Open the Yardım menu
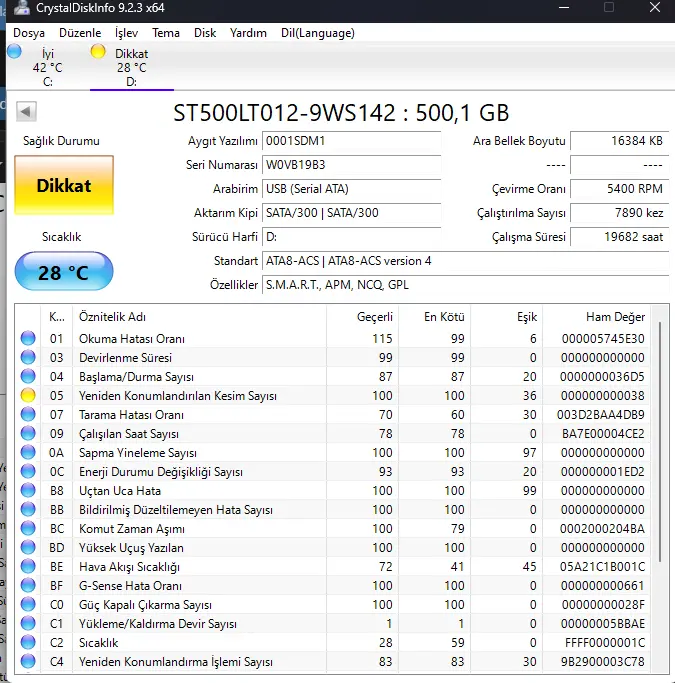675x683 pixels. (248, 33)
